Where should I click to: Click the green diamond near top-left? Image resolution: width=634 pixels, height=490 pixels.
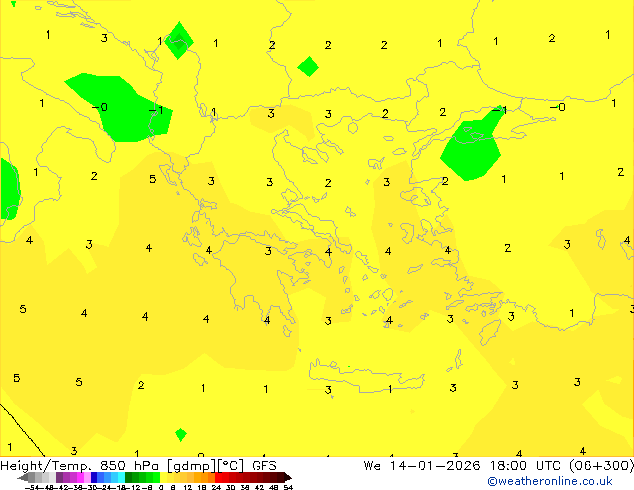click(x=179, y=40)
